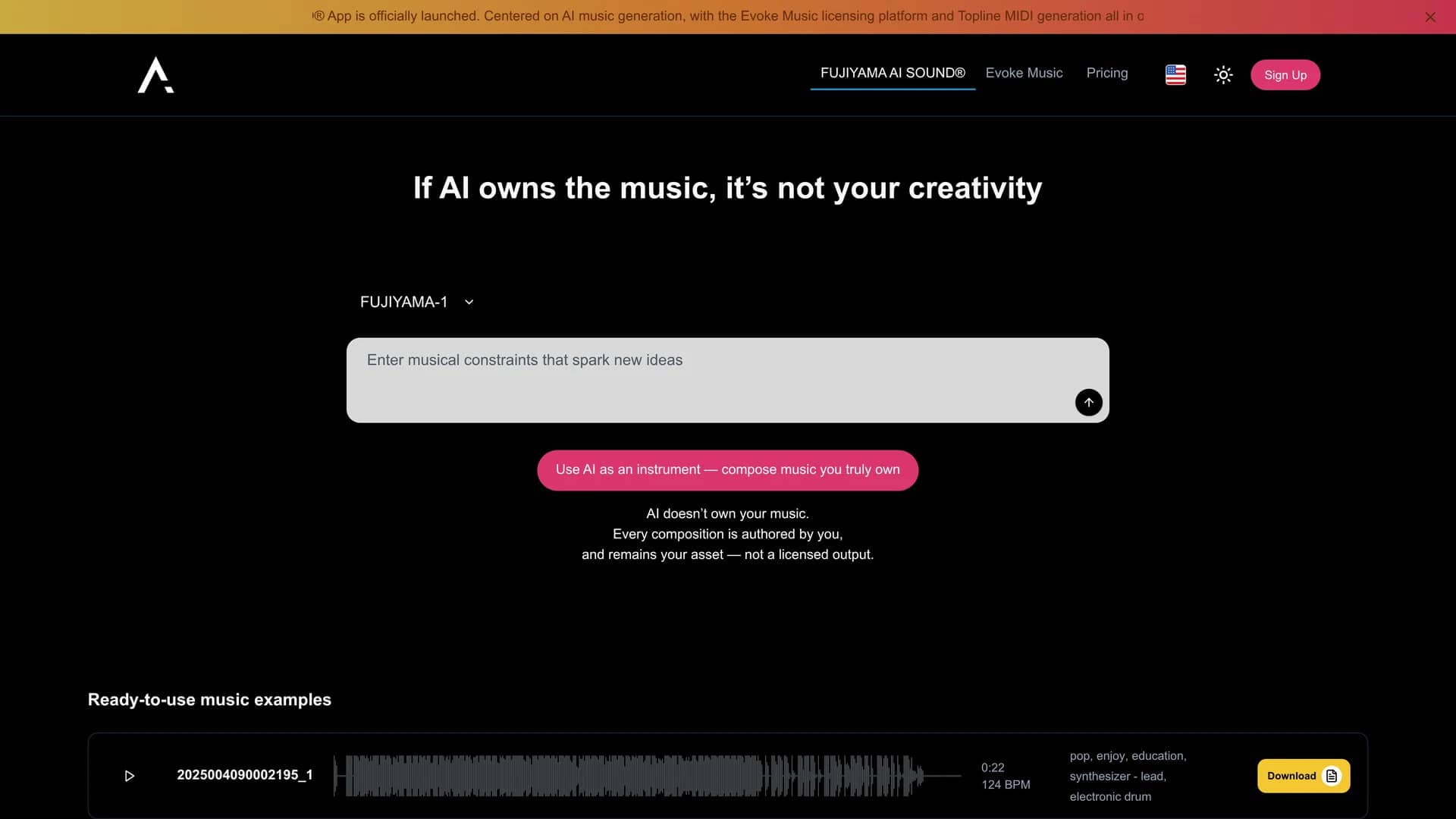This screenshot has height=819, width=1456.
Task: Change language via US flag icon
Action: [1175, 74]
